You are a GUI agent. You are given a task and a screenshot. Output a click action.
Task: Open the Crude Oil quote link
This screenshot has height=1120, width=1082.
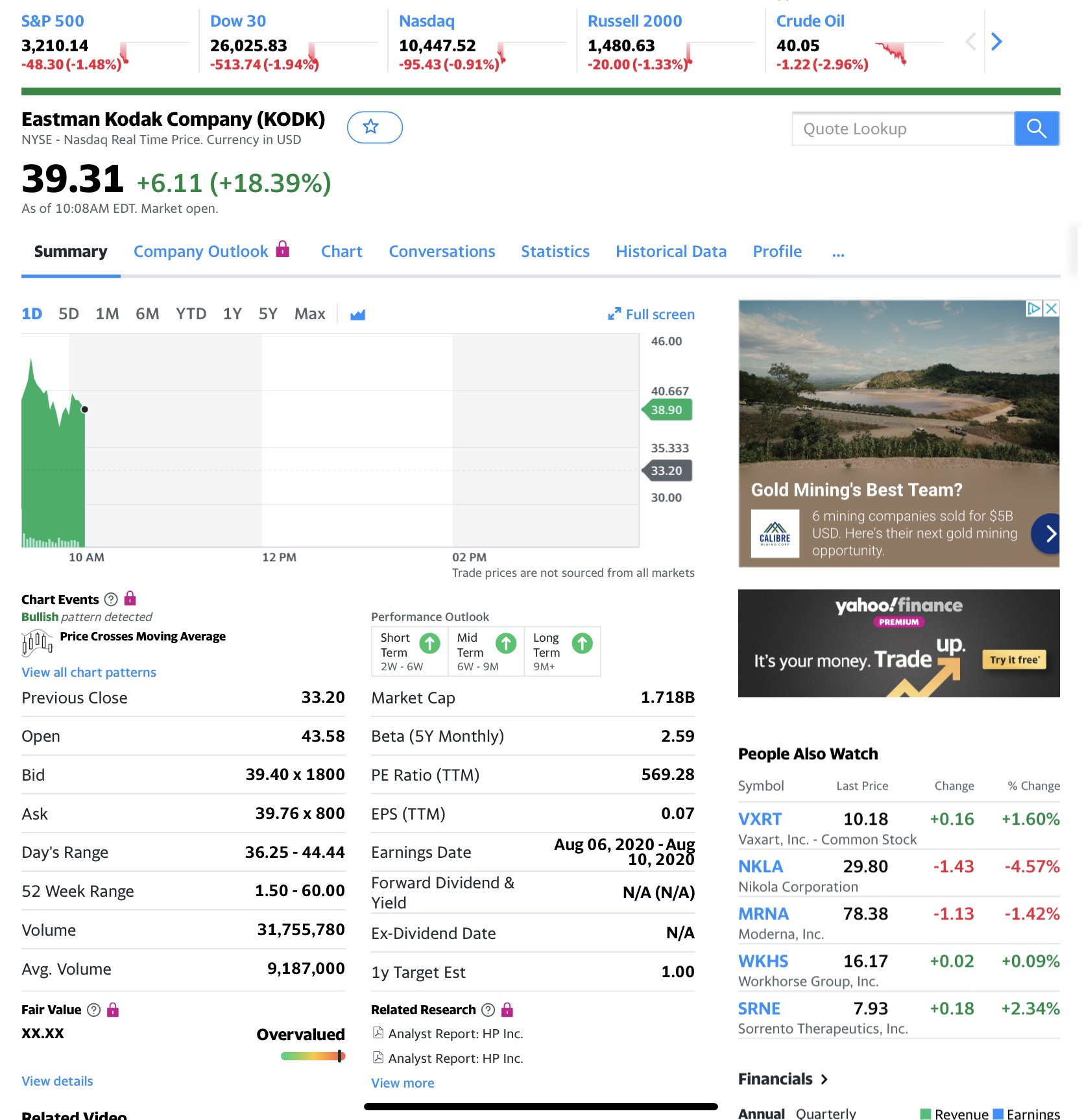coord(811,21)
